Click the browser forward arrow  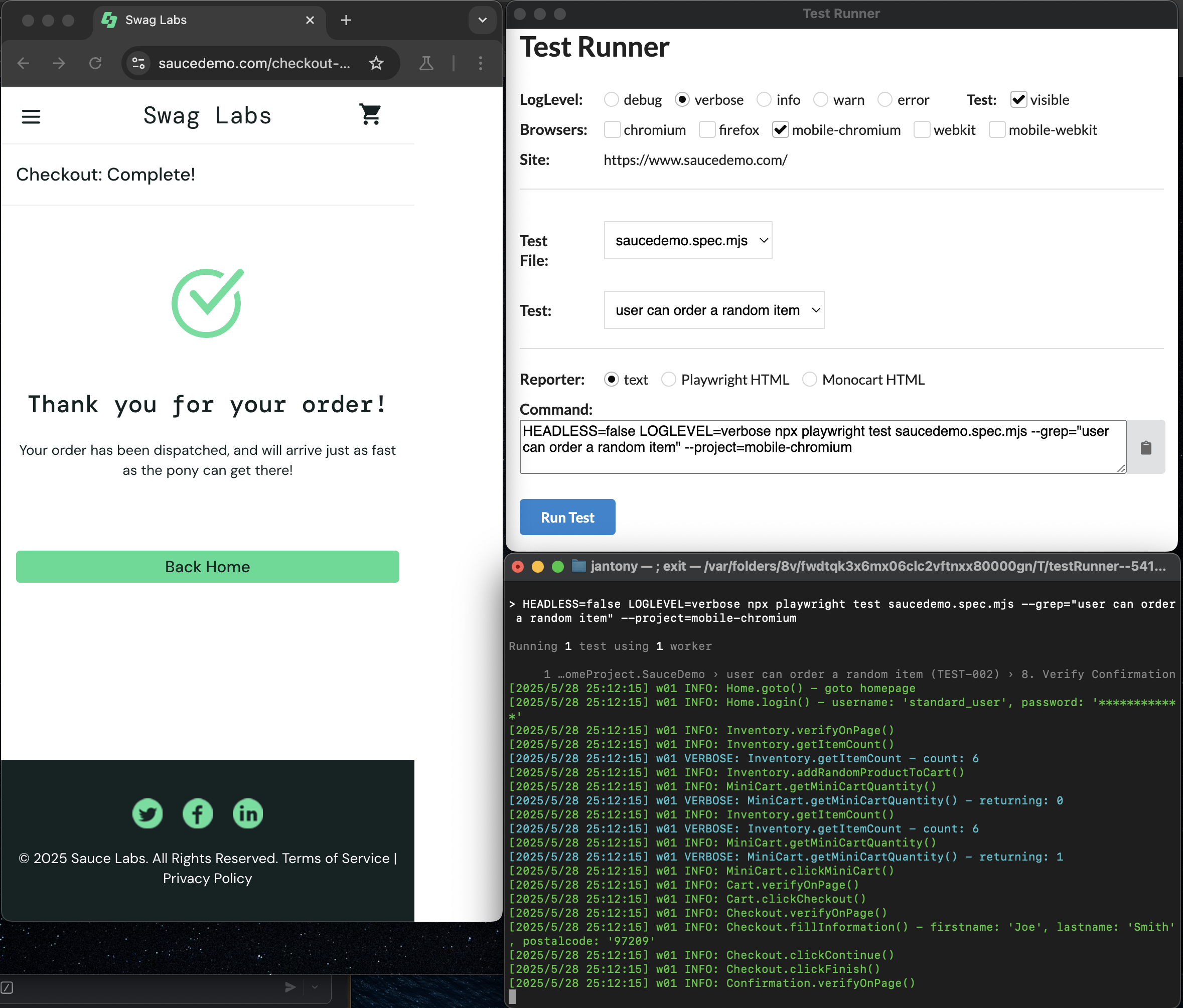59,63
